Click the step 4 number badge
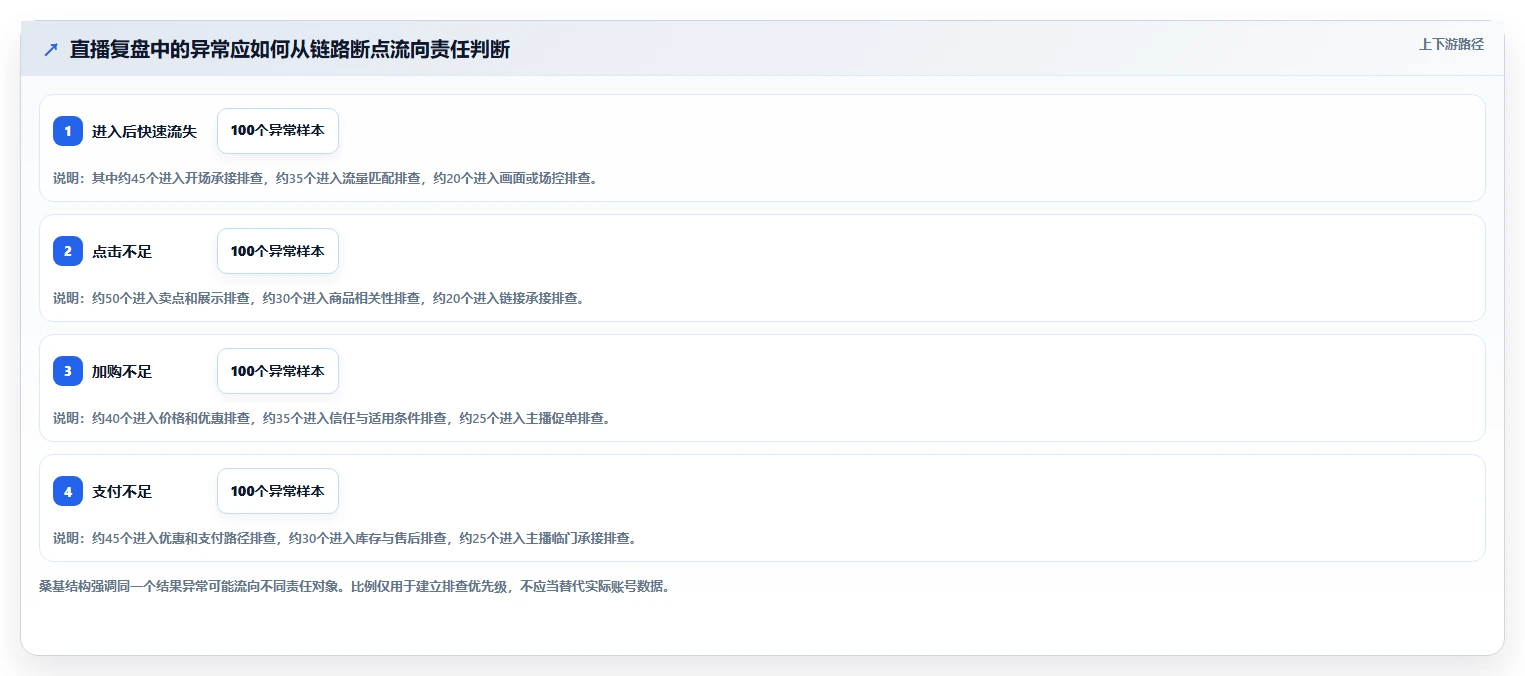Screen dimensions: 1525x676 (x=68, y=491)
